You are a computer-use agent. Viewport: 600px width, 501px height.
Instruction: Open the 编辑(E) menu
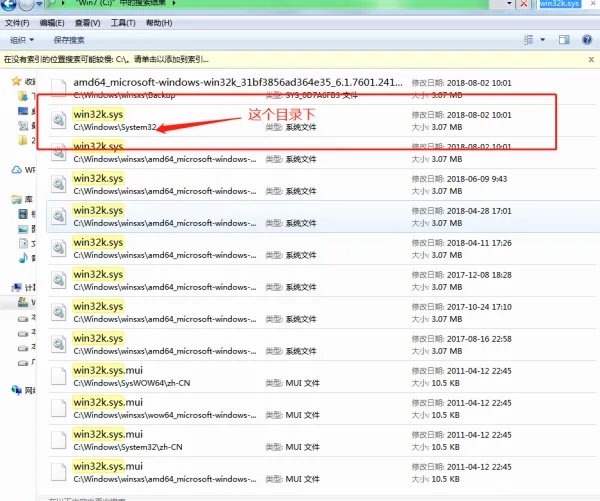[52, 23]
